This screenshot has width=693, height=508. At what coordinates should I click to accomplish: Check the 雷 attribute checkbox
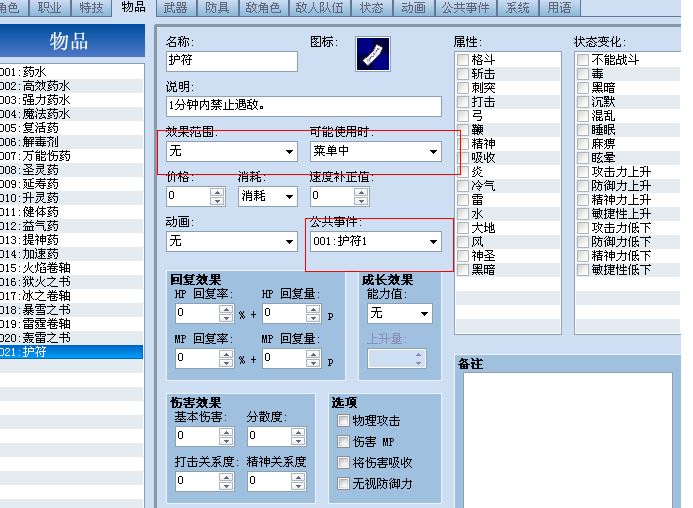point(463,199)
